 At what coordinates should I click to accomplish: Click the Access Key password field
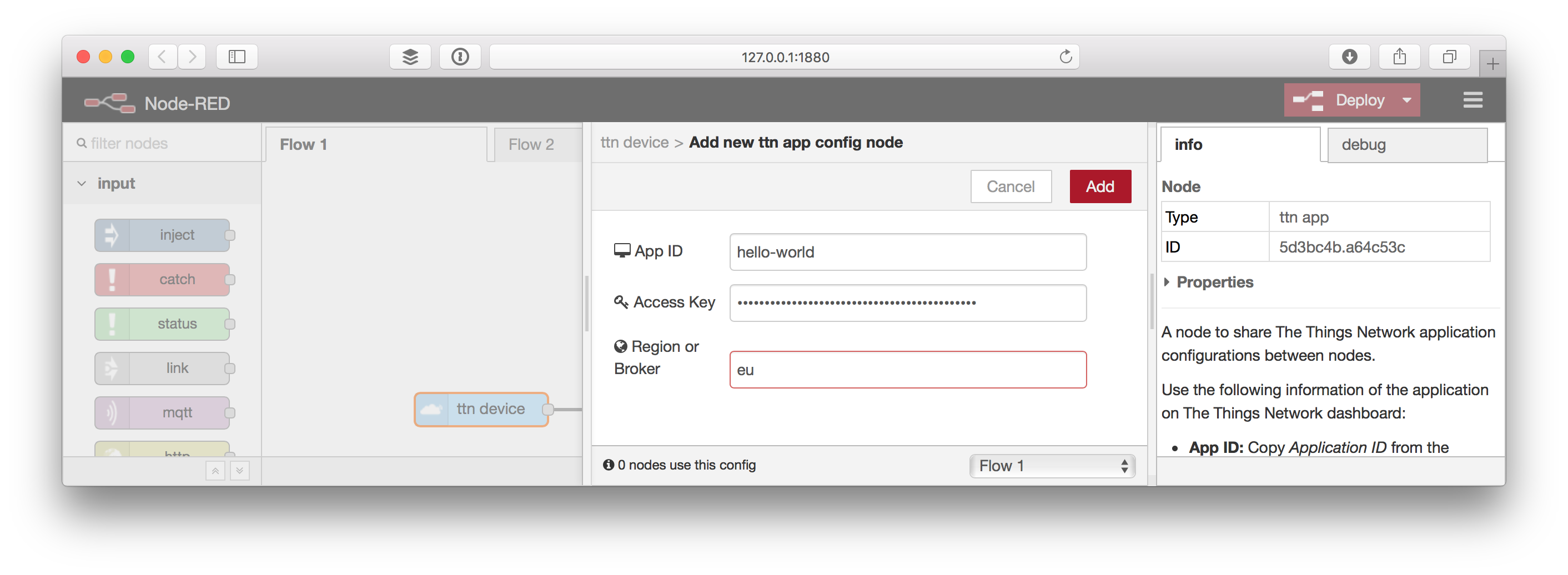[908, 303]
